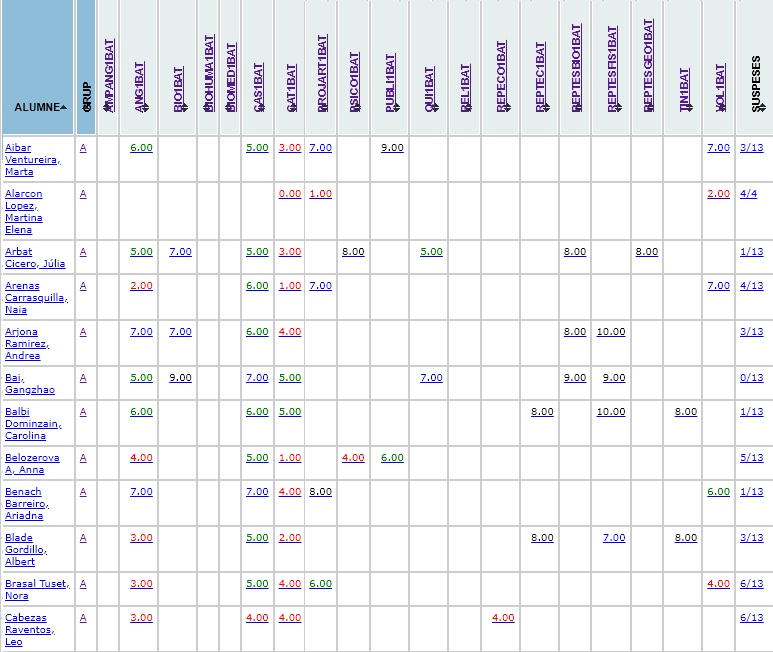Screen dimensions: 773x652
Task: Sort by REPTESFIS1BAT column header
Action: [x=612, y=69]
